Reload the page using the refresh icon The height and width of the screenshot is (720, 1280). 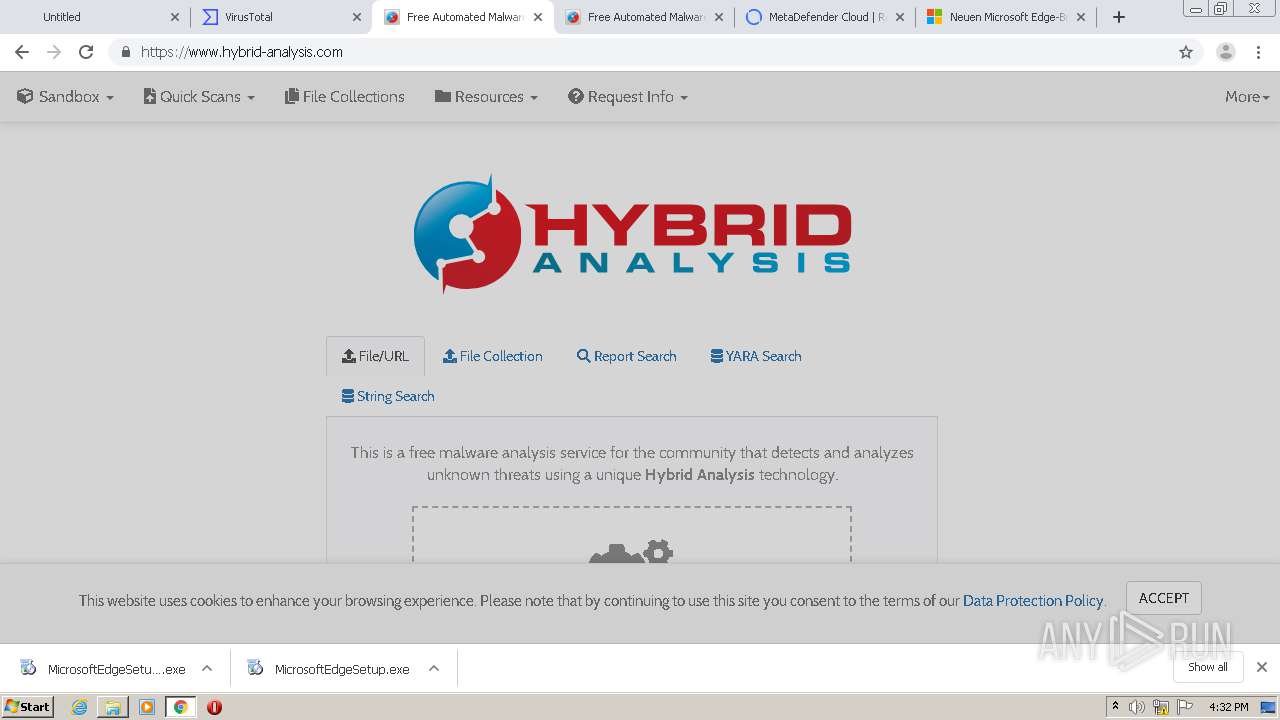(86, 52)
